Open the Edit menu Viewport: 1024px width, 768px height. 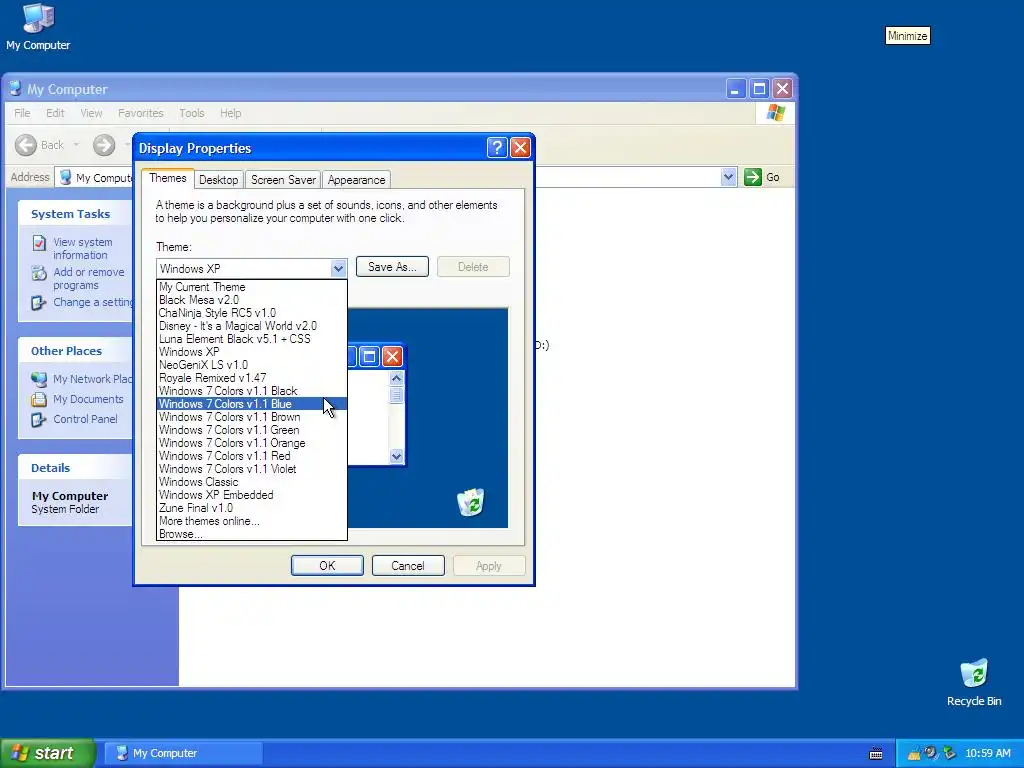point(55,113)
